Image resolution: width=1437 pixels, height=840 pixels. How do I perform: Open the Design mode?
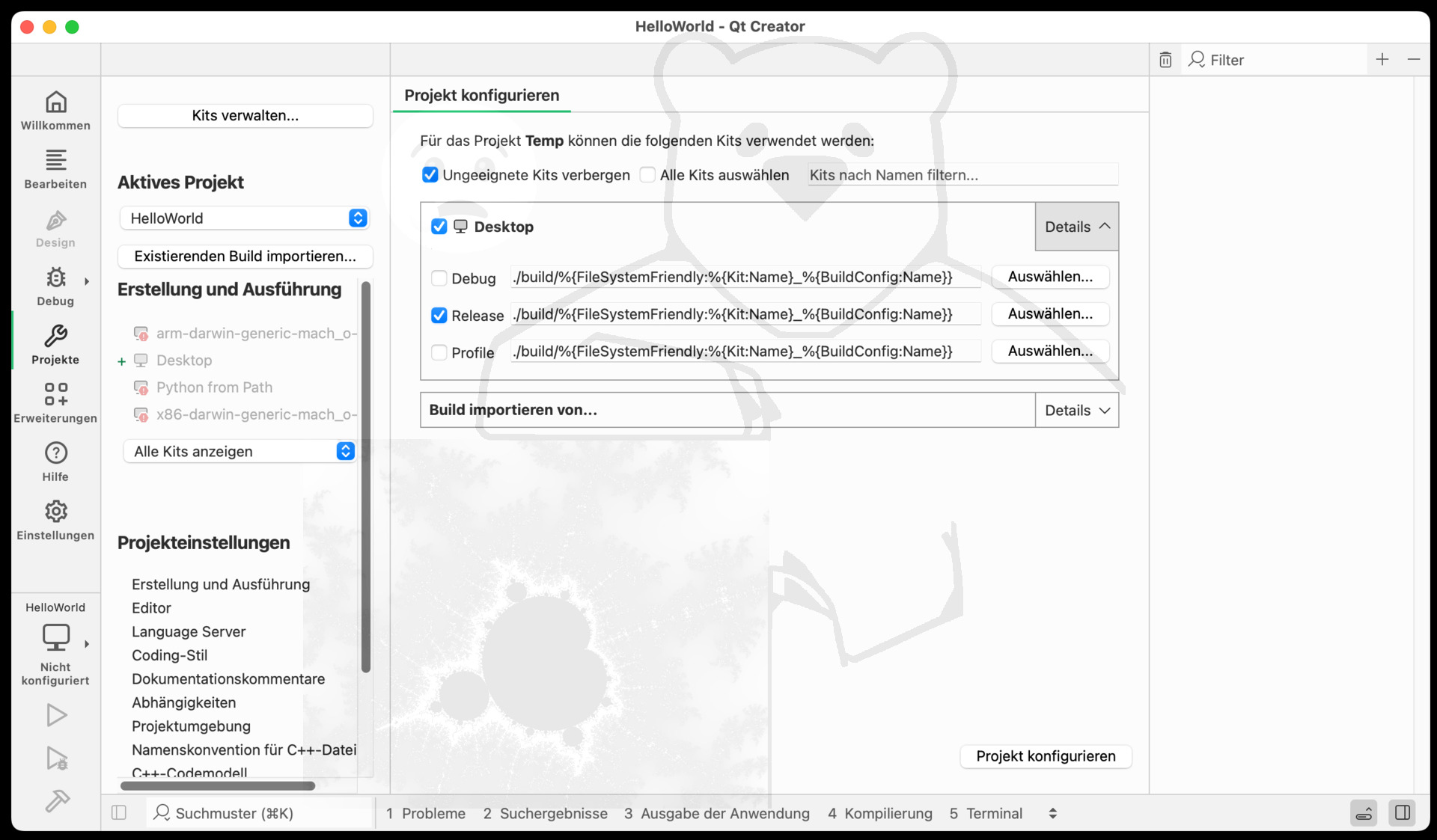pos(55,228)
